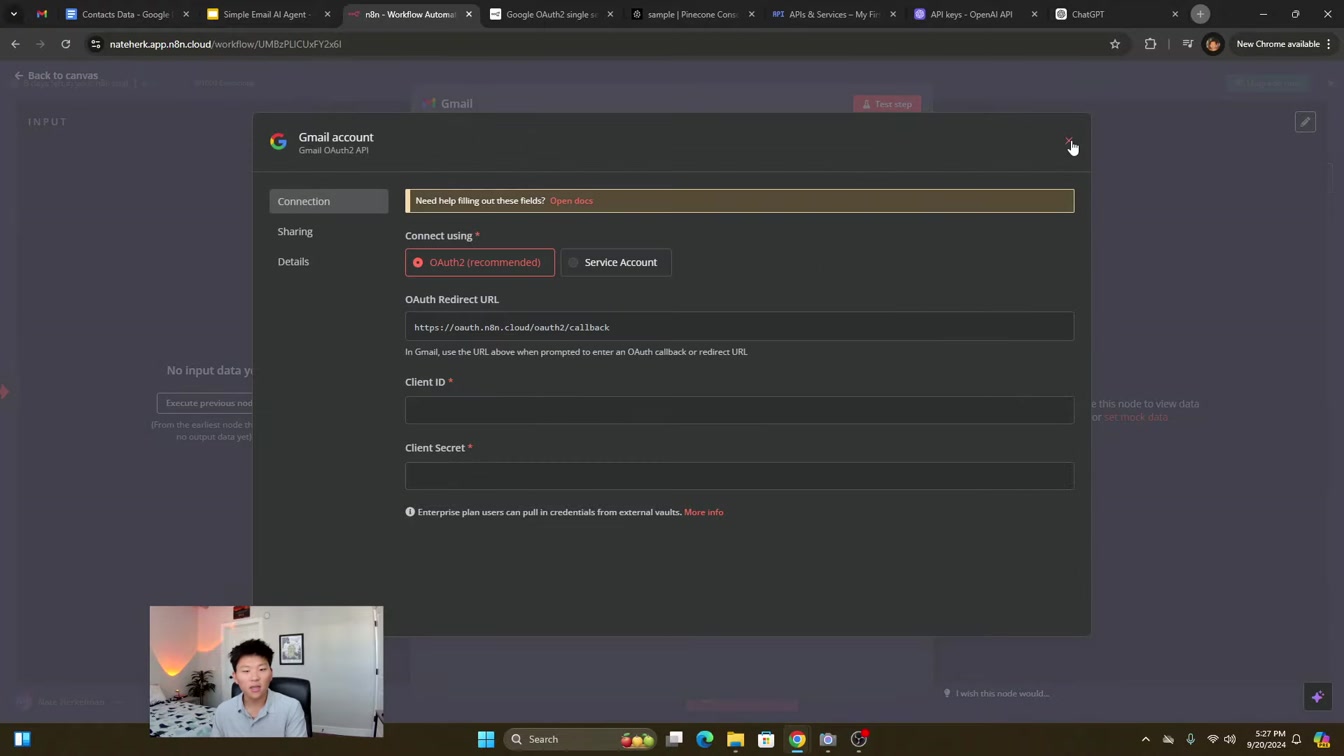
Task: Open Microsoft Store from the taskbar
Action: point(766,739)
